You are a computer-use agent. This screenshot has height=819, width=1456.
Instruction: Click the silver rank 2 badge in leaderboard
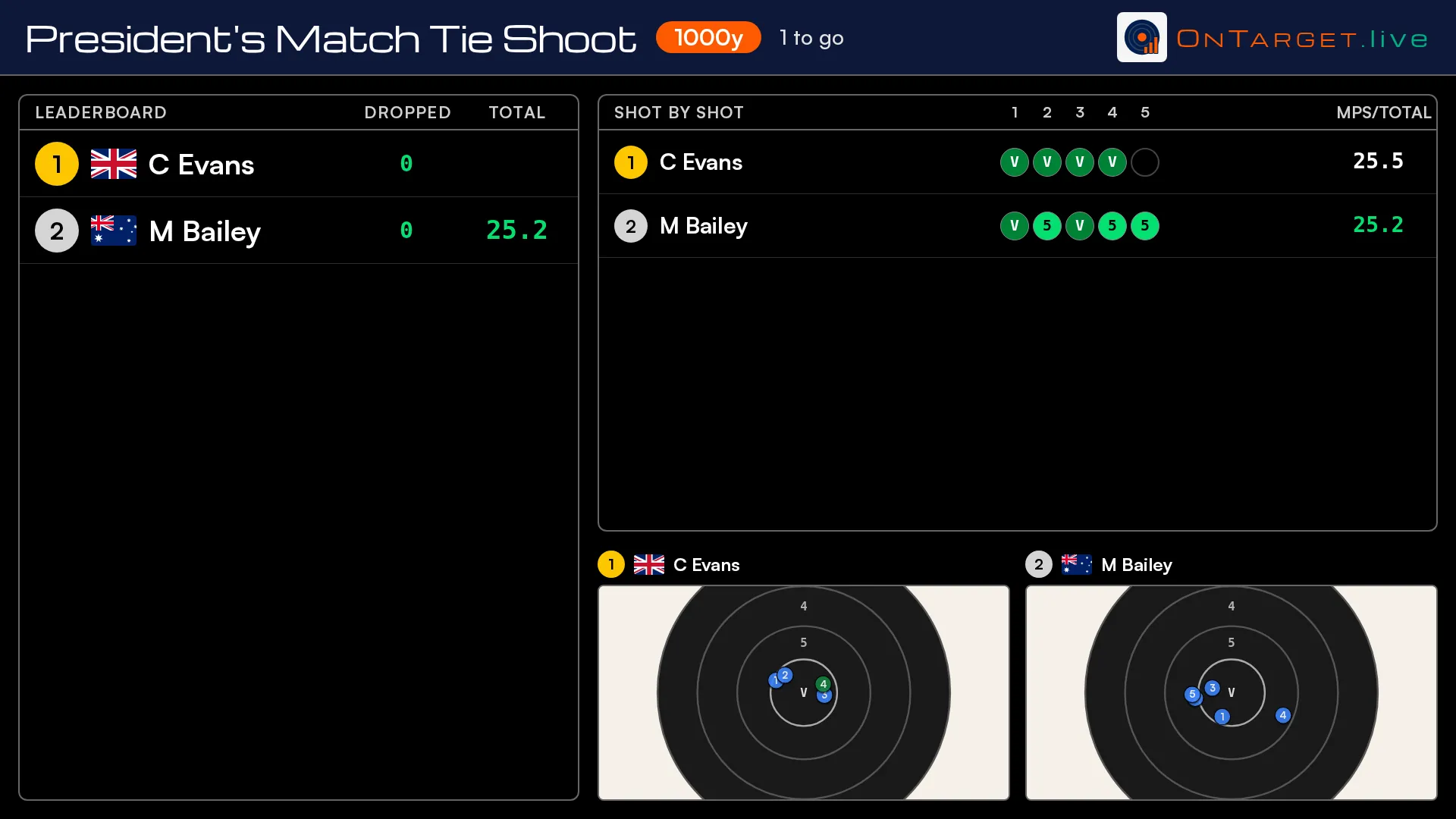tap(57, 231)
